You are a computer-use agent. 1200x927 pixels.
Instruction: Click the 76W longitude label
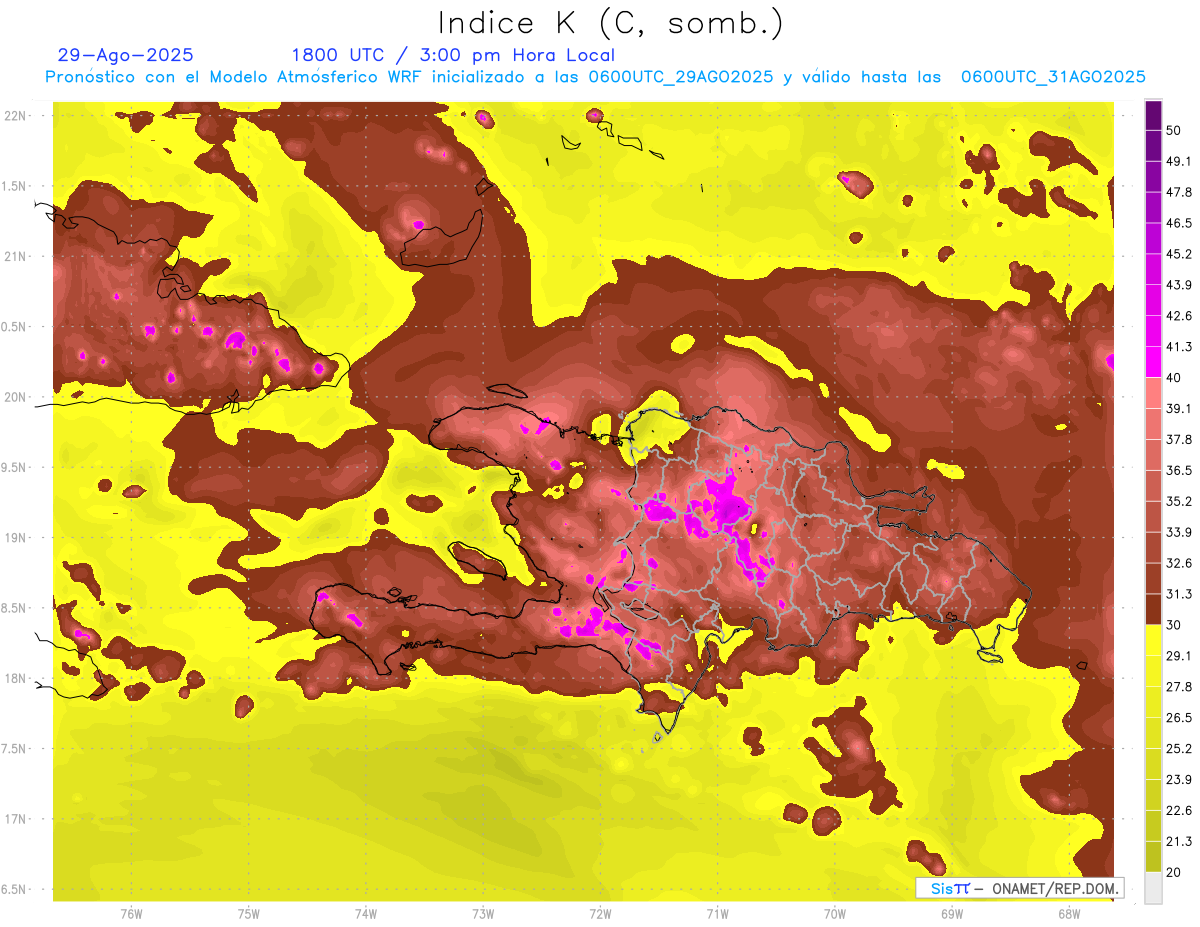(x=131, y=914)
